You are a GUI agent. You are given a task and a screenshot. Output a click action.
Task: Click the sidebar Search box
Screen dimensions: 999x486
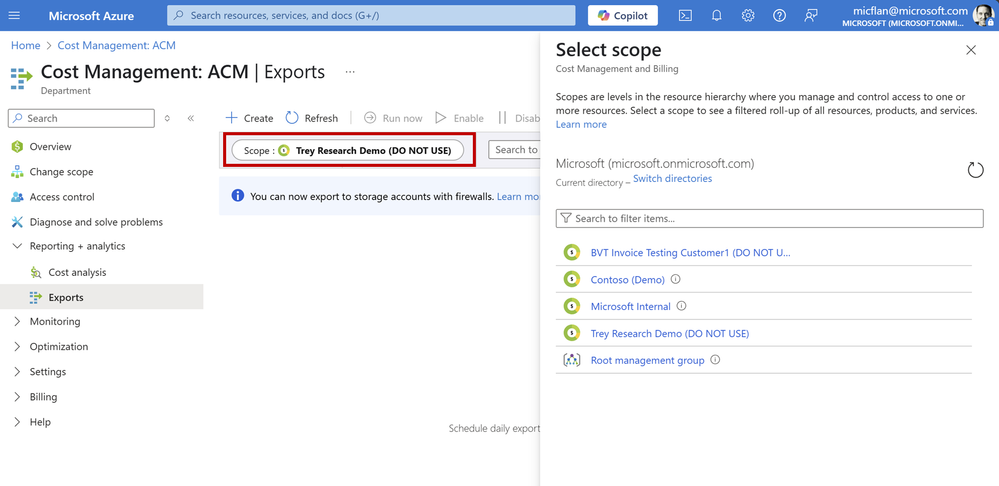[82, 118]
